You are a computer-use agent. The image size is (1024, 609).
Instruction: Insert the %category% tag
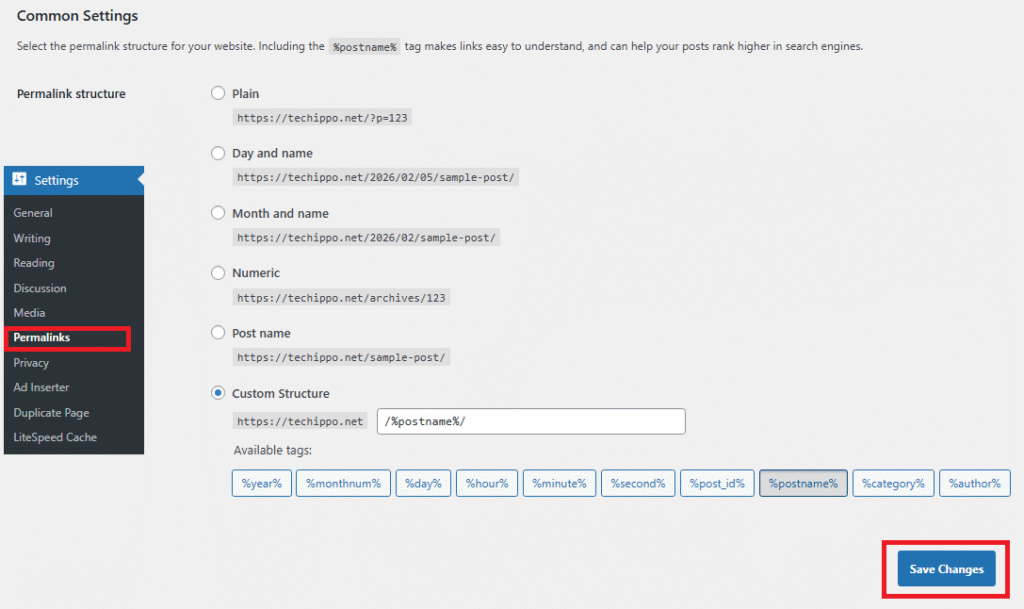[x=893, y=483]
